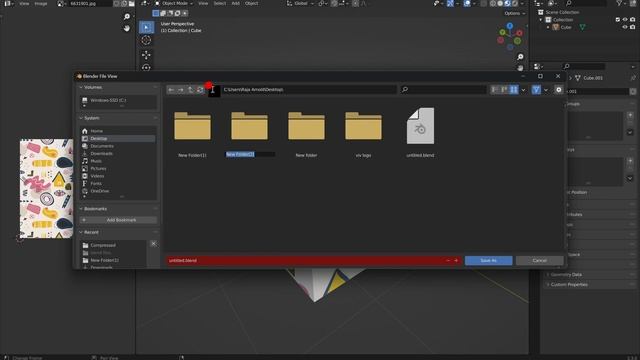Click the search magnifier in file browser
Viewport: 640px width, 360px height.
tap(405, 89)
